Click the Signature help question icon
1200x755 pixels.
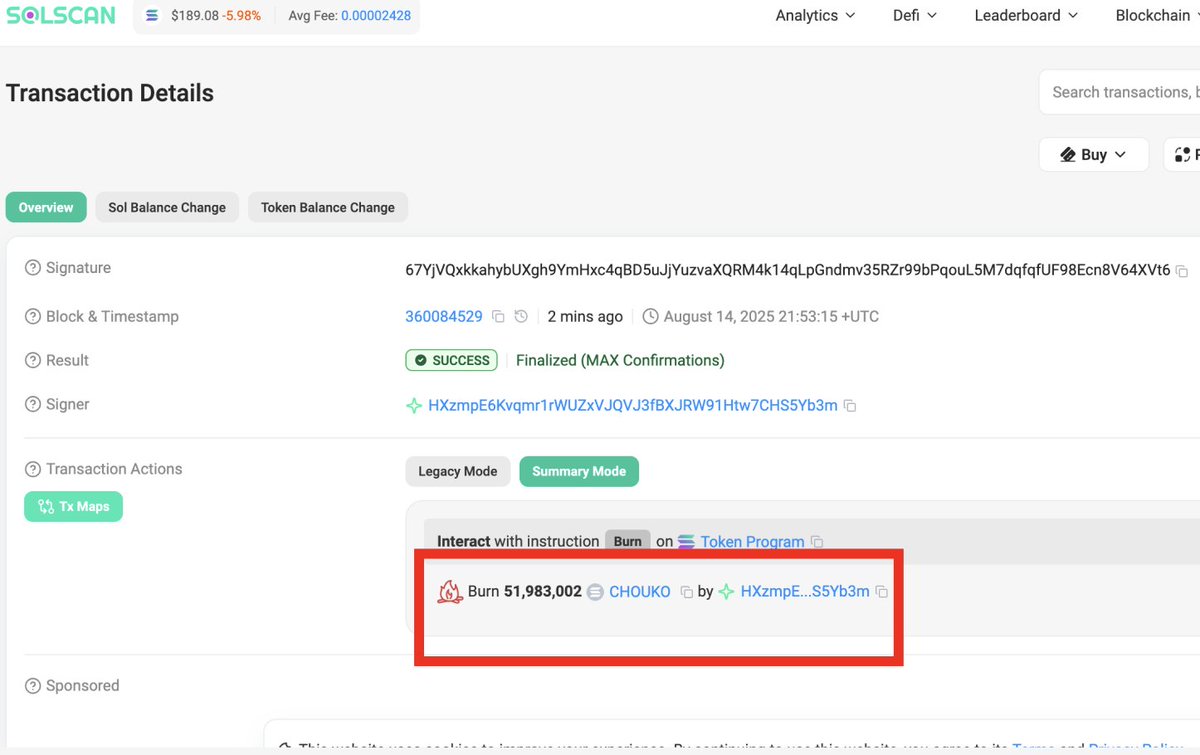coord(33,268)
